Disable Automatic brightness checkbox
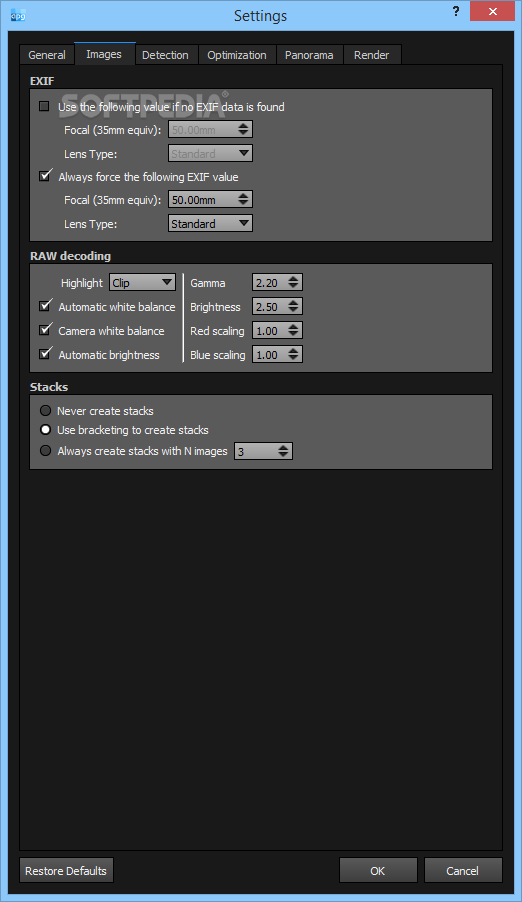The height and width of the screenshot is (902, 522). [45, 354]
